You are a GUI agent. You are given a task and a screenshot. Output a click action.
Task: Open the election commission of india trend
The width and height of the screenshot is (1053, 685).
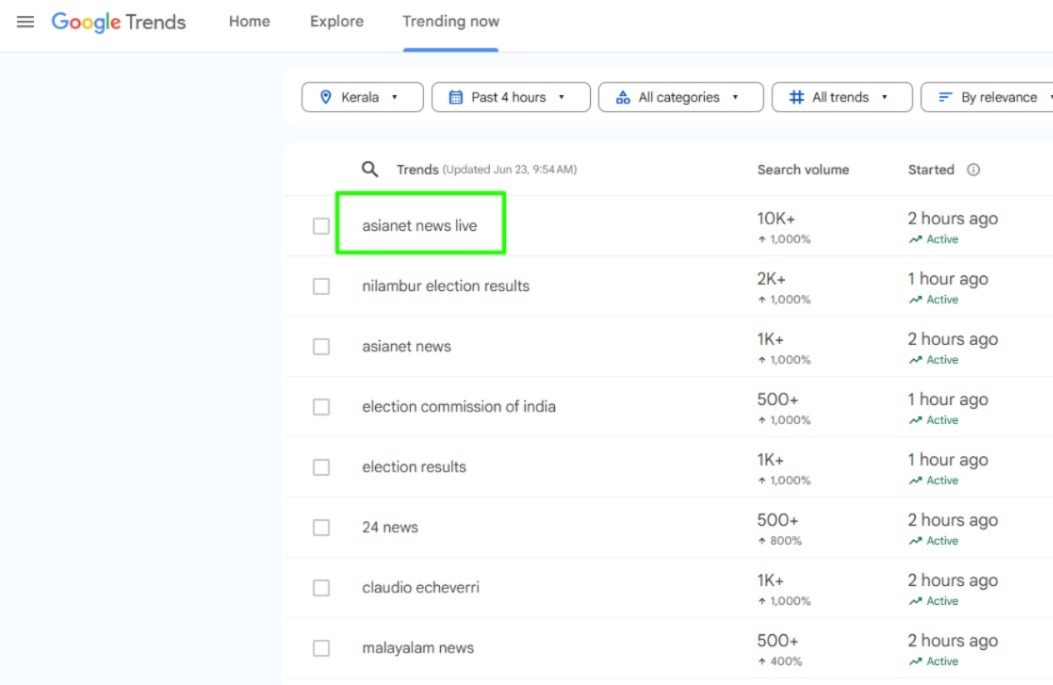click(458, 407)
